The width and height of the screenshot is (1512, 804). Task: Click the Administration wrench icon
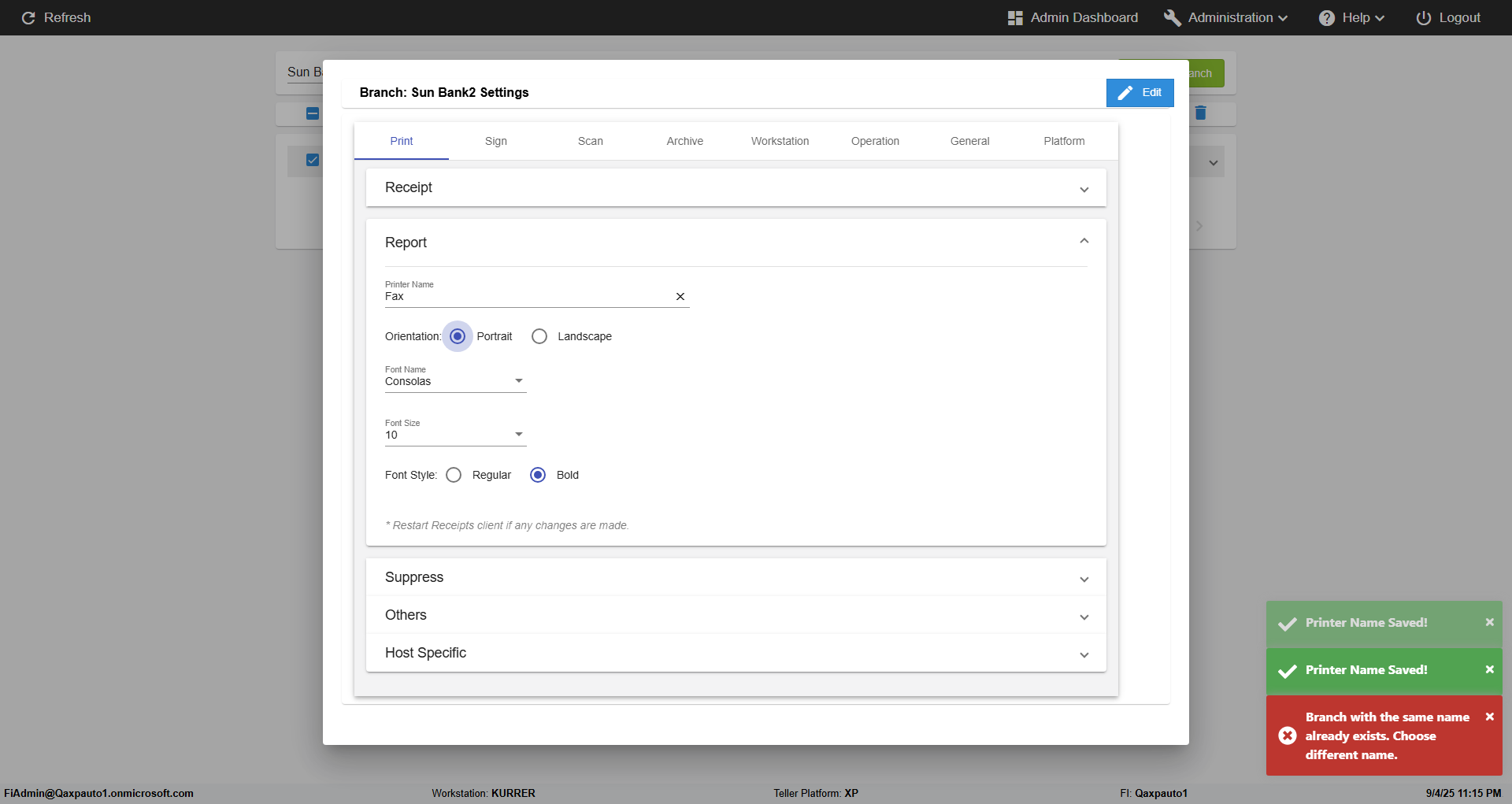click(1172, 17)
